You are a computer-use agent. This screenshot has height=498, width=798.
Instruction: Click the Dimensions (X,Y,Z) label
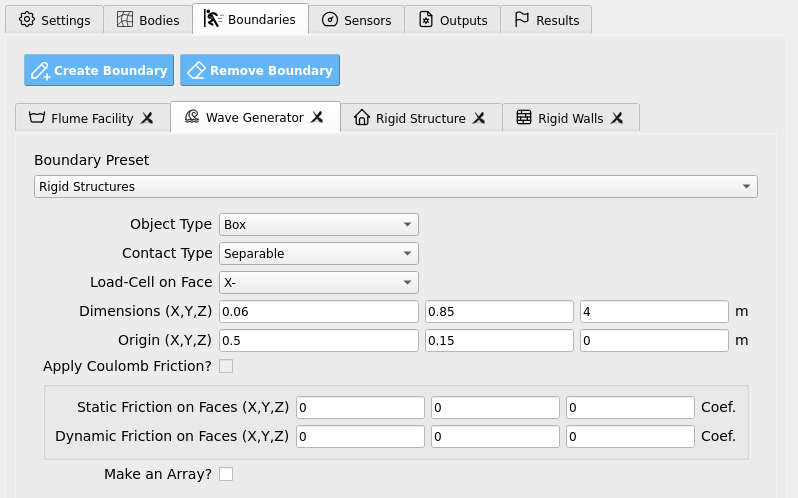(145, 311)
